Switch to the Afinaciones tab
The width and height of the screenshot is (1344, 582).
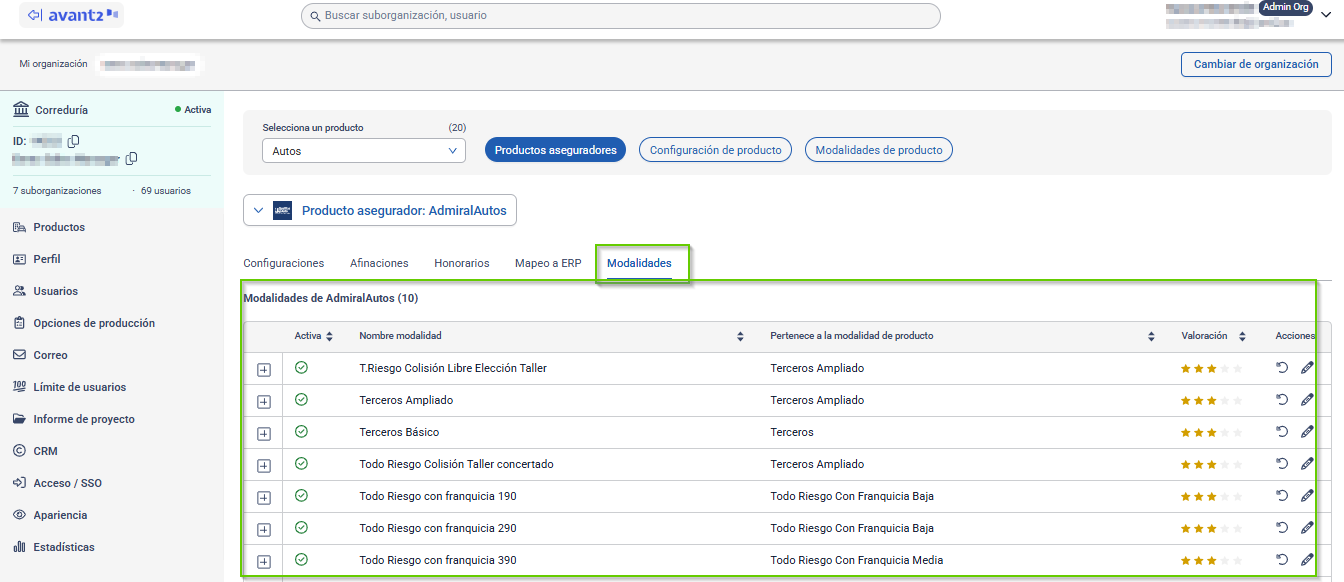coord(379,263)
